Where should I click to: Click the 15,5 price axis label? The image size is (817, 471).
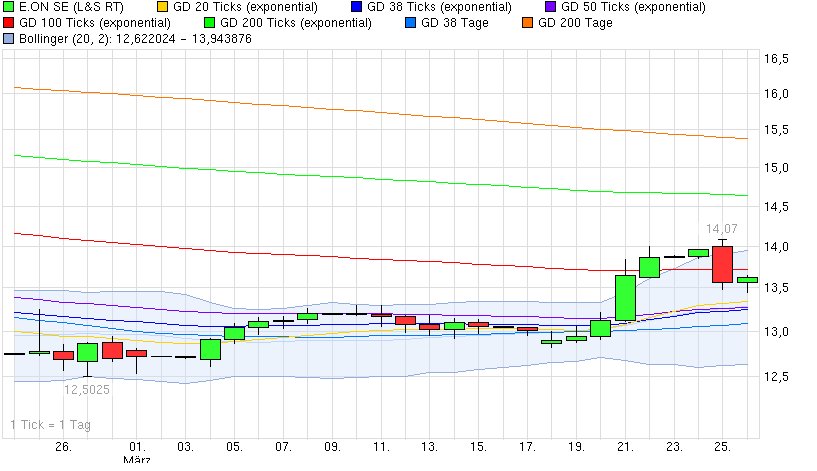click(x=776, y=130)
